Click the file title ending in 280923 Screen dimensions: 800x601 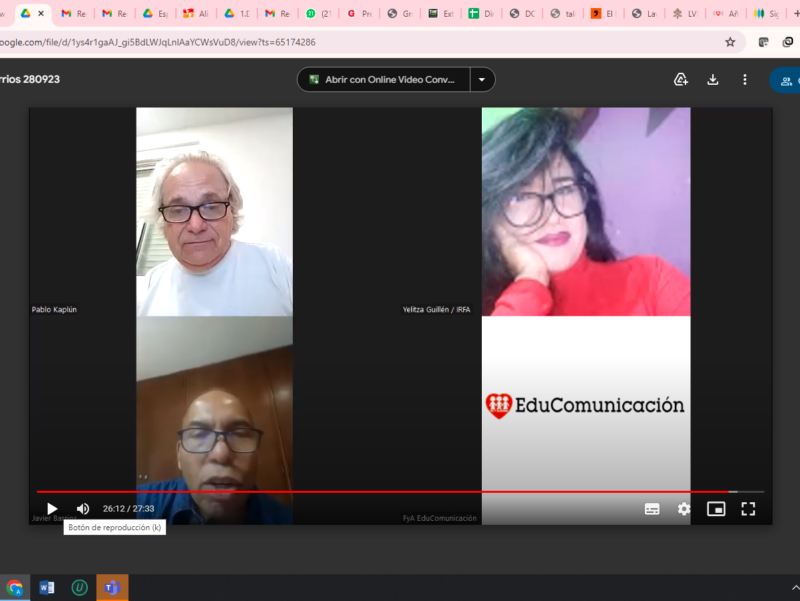click(x=30, y=80)
